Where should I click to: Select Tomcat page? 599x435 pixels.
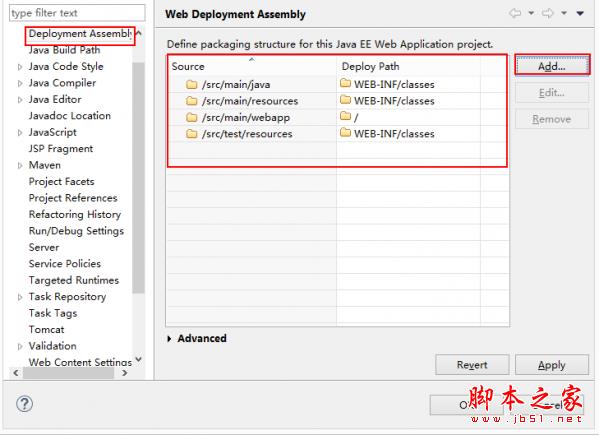click(x=47, y=329)
